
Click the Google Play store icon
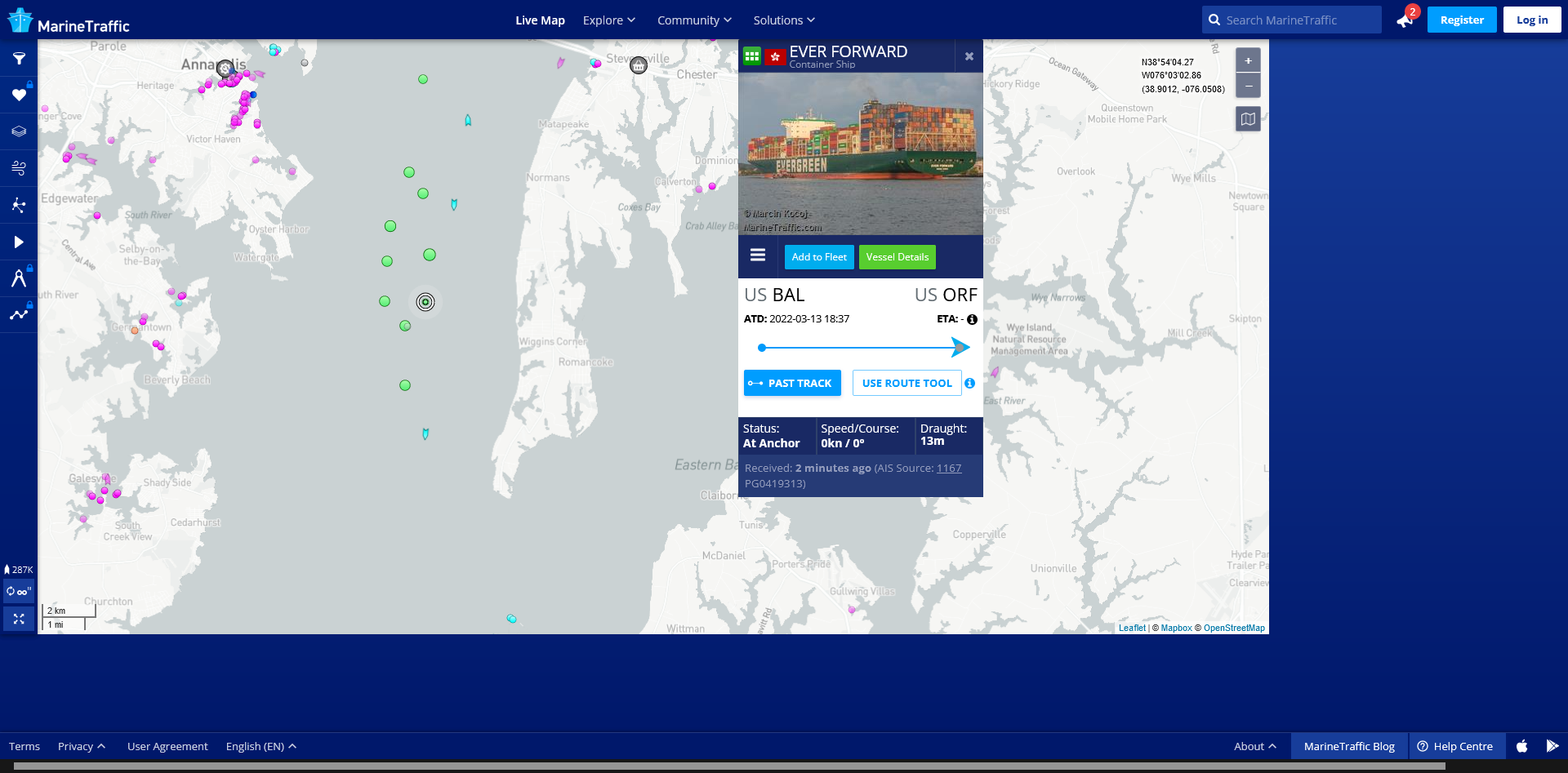tap(1552, 746)
